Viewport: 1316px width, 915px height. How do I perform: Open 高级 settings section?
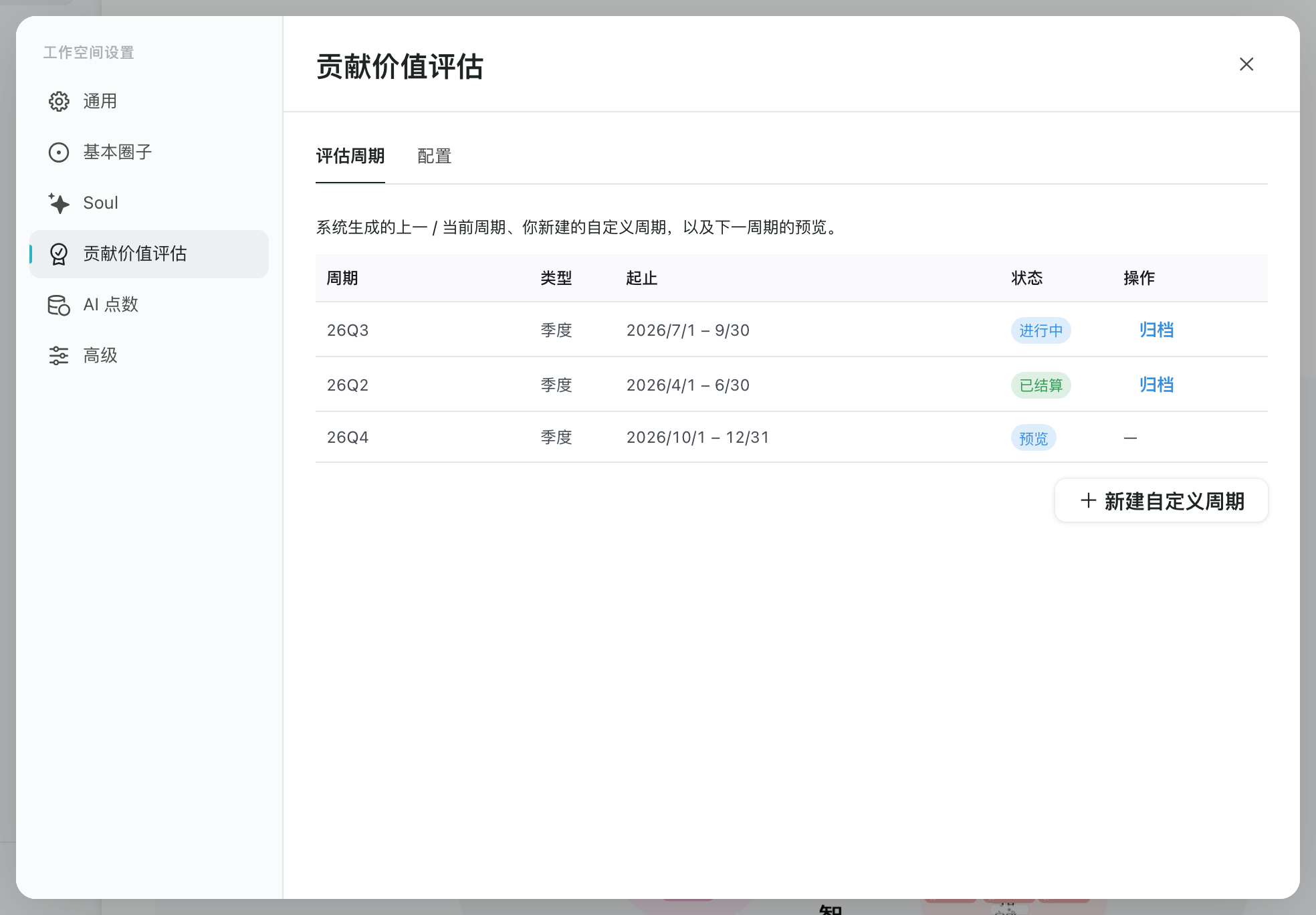pyautogui.click(x=149, y=356)
